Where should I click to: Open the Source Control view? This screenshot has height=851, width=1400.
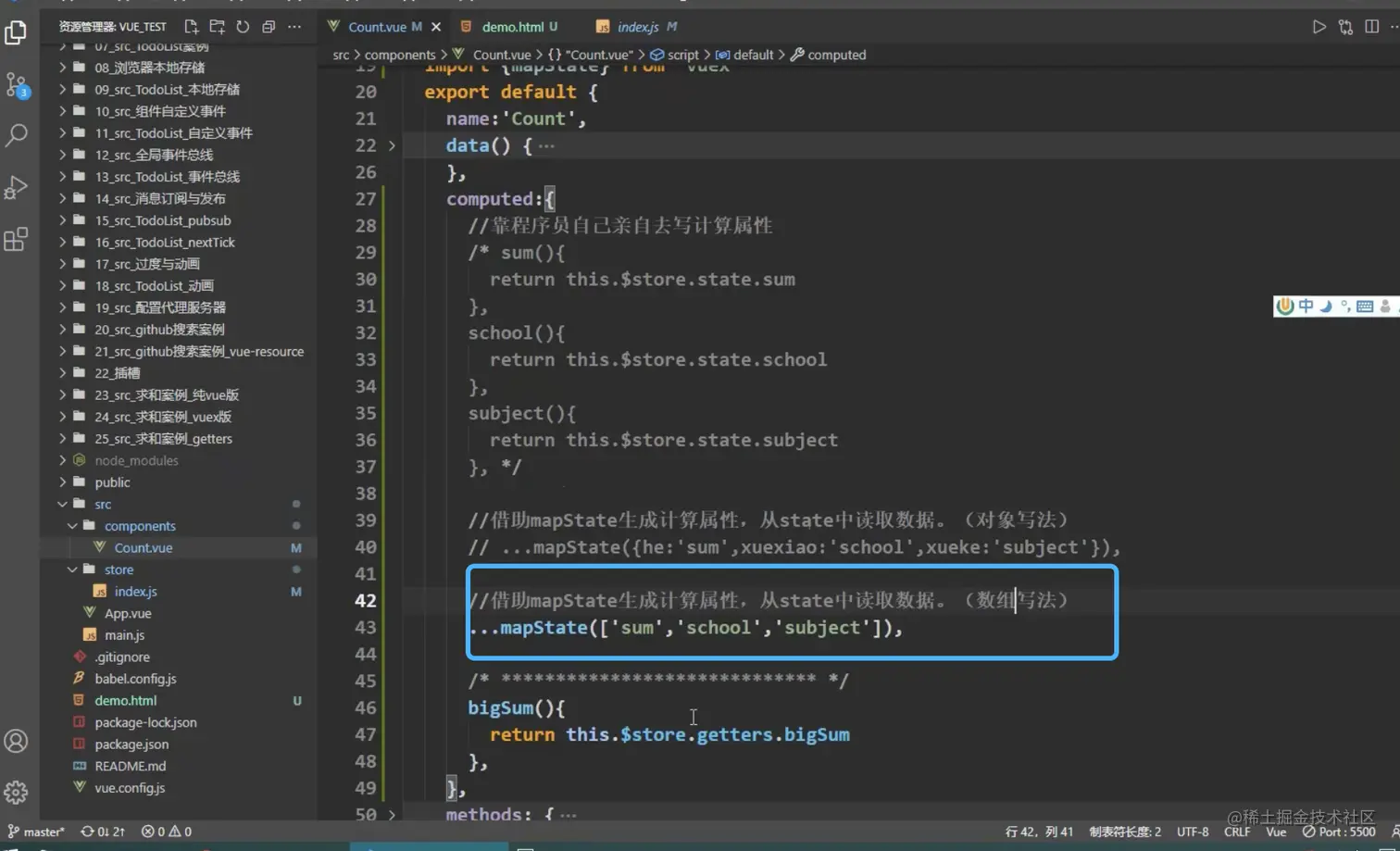[x=17, y=85]
